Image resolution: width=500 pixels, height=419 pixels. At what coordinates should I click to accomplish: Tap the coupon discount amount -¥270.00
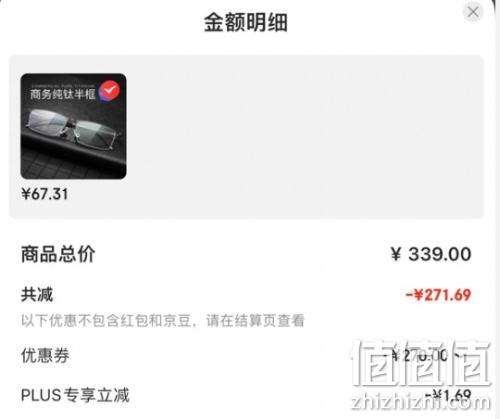click(415, 356)
